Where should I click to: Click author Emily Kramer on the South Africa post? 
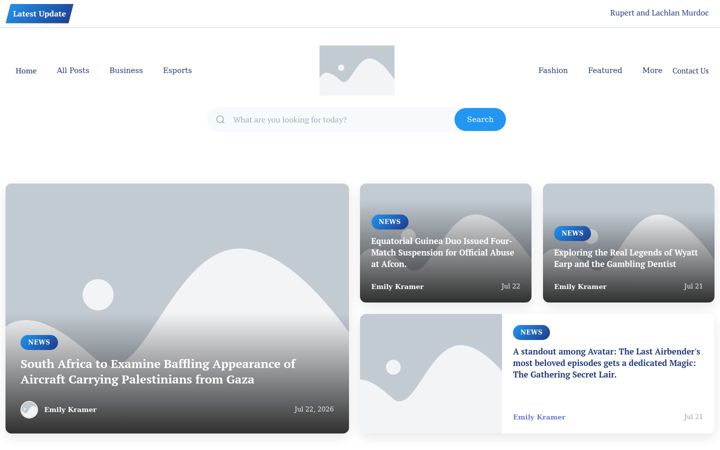click(x=70, y=410)
